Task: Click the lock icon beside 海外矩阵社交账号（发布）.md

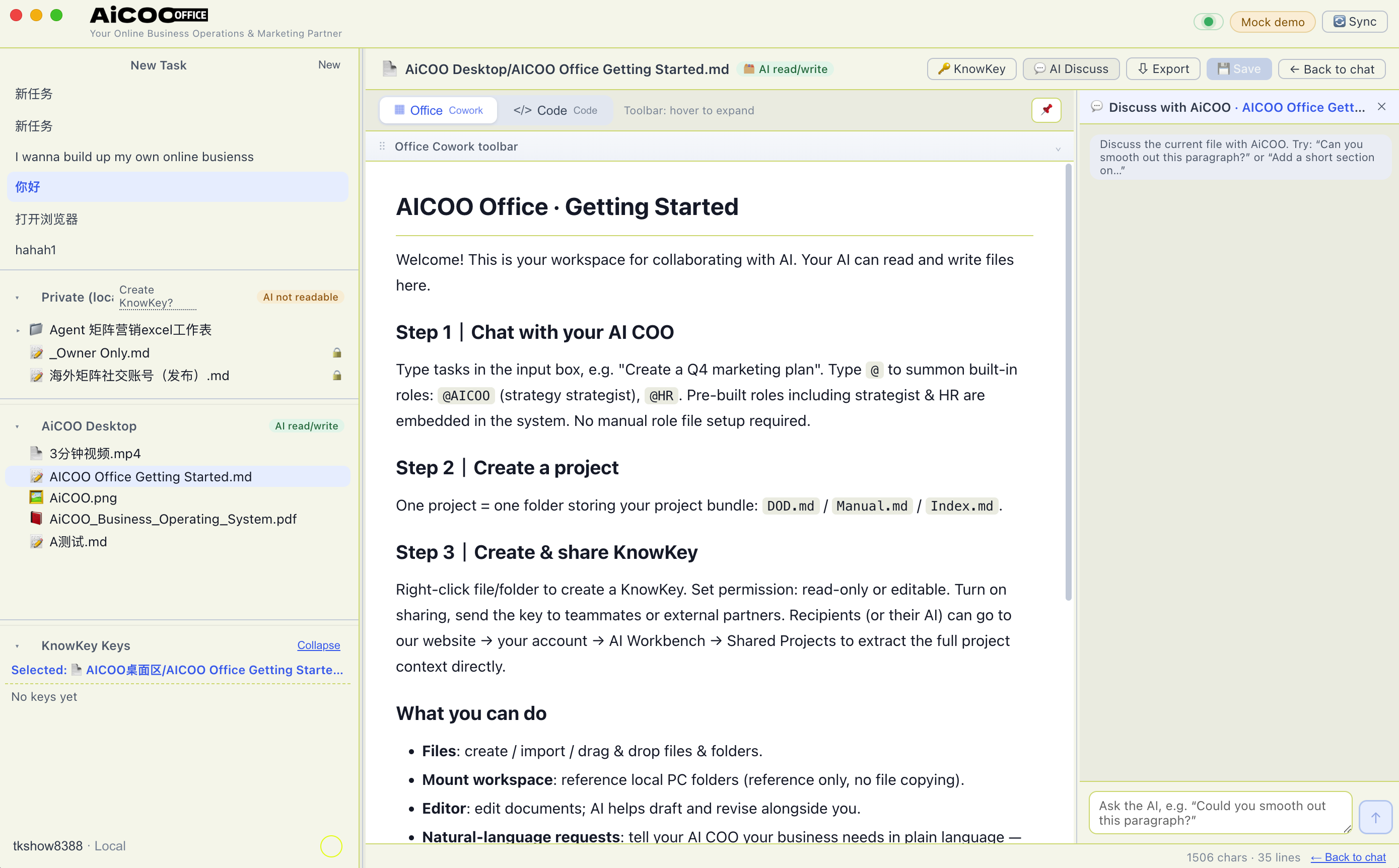Action: (x=337, y=376)
